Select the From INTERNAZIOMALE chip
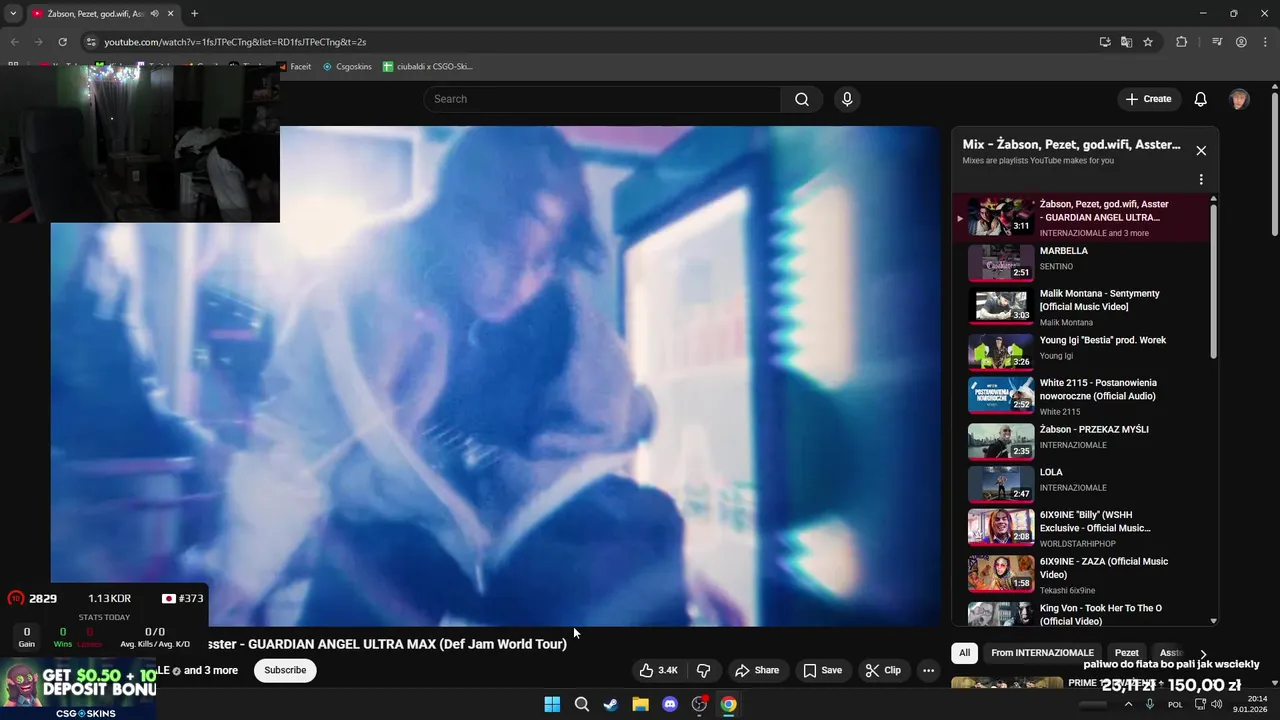The height and width of the screenshot is (720, 1280). pos(1043,653)
